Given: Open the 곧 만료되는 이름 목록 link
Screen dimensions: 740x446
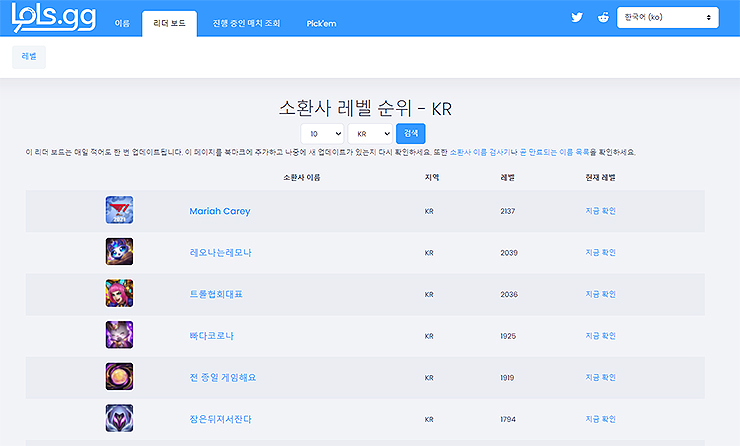Looking at the screenshot, I should [x=554, y=152].
